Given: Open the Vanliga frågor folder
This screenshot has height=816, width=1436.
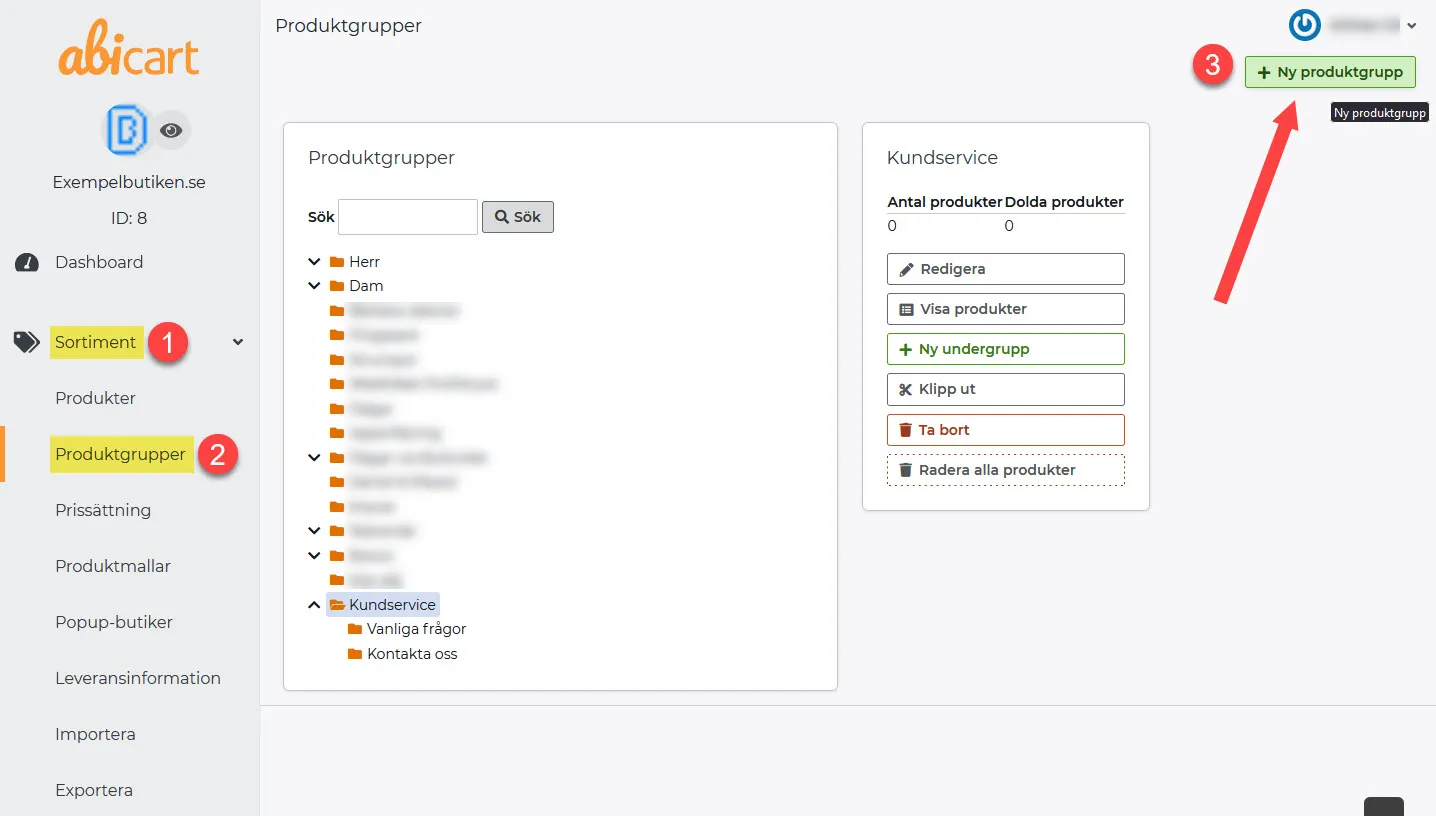Looking at the screenshot, I should click(x=407, y=629).
